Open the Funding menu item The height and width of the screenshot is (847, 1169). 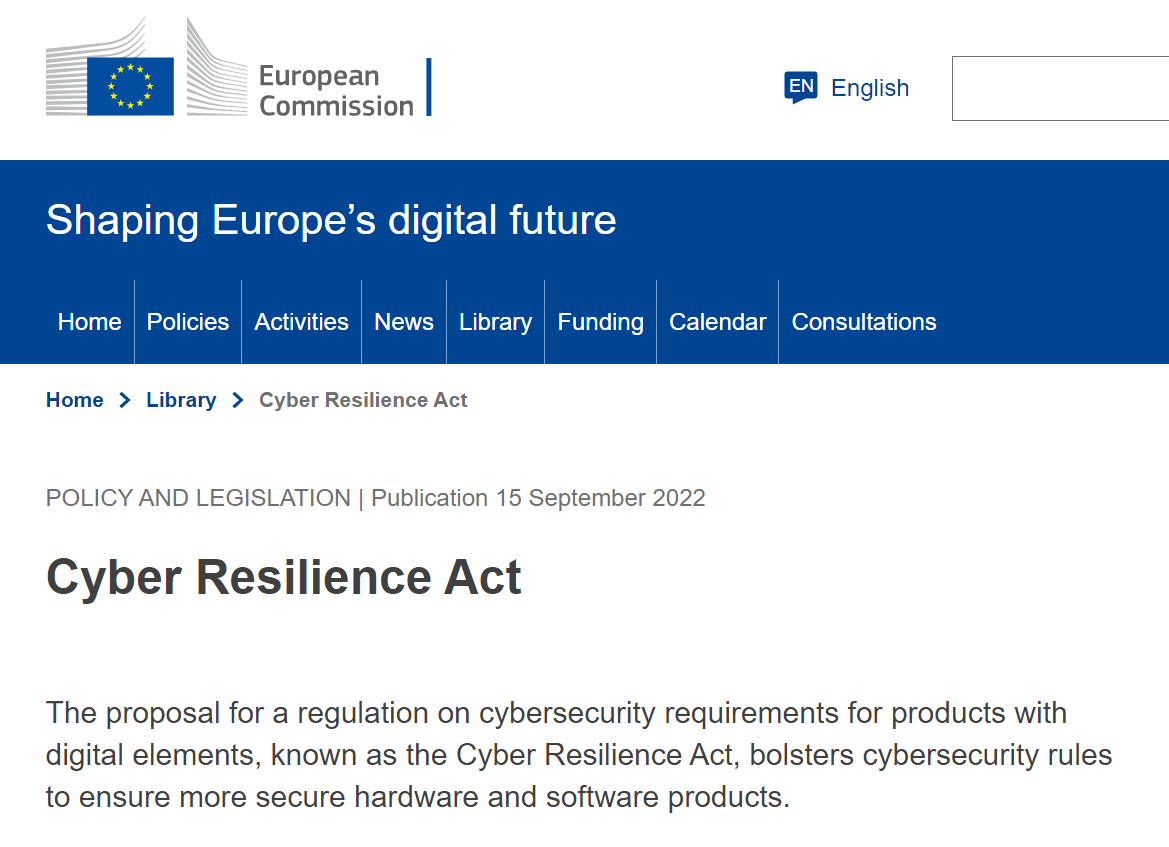point(600,322)
